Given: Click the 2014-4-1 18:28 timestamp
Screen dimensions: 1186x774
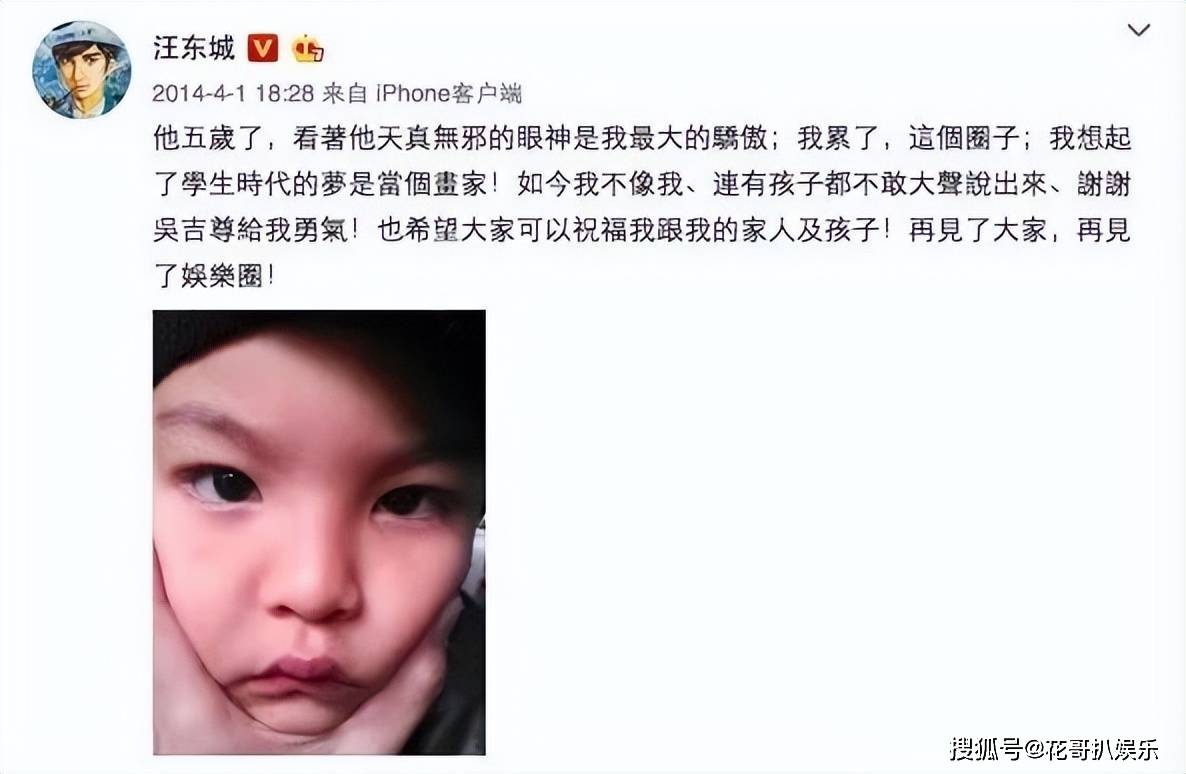Looking at the screenshot, I should tap(233, 93).
